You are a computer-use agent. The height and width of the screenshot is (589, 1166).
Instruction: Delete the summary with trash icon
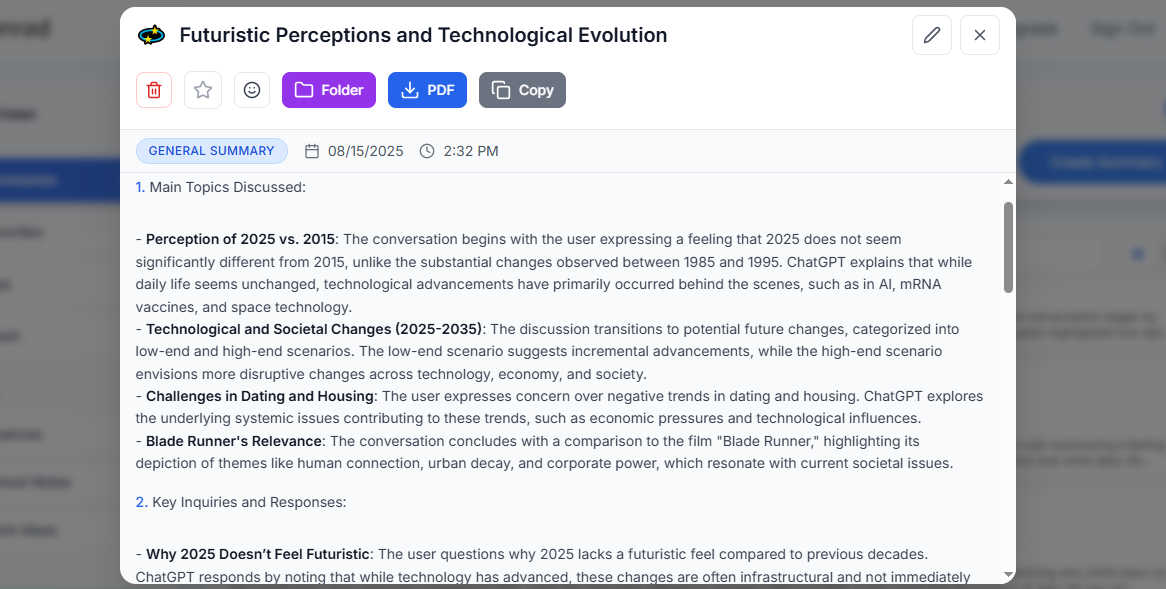point(154,90)
